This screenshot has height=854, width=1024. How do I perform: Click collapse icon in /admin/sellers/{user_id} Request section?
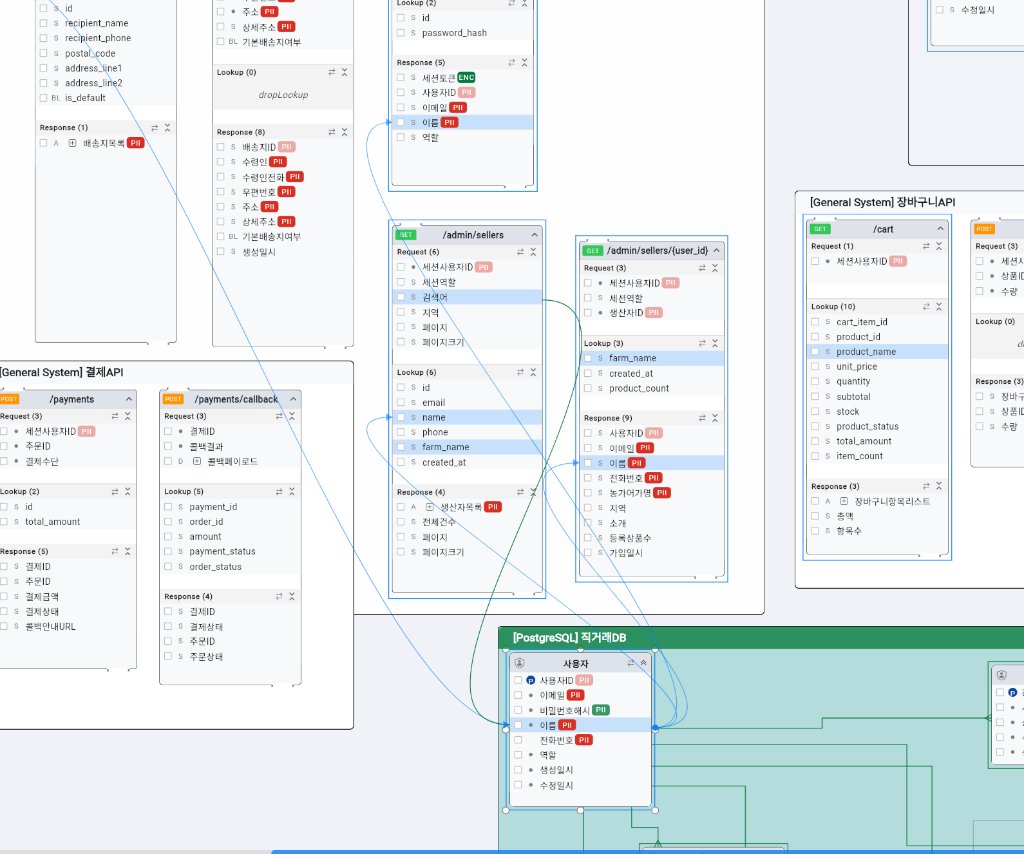coord(715,268)
